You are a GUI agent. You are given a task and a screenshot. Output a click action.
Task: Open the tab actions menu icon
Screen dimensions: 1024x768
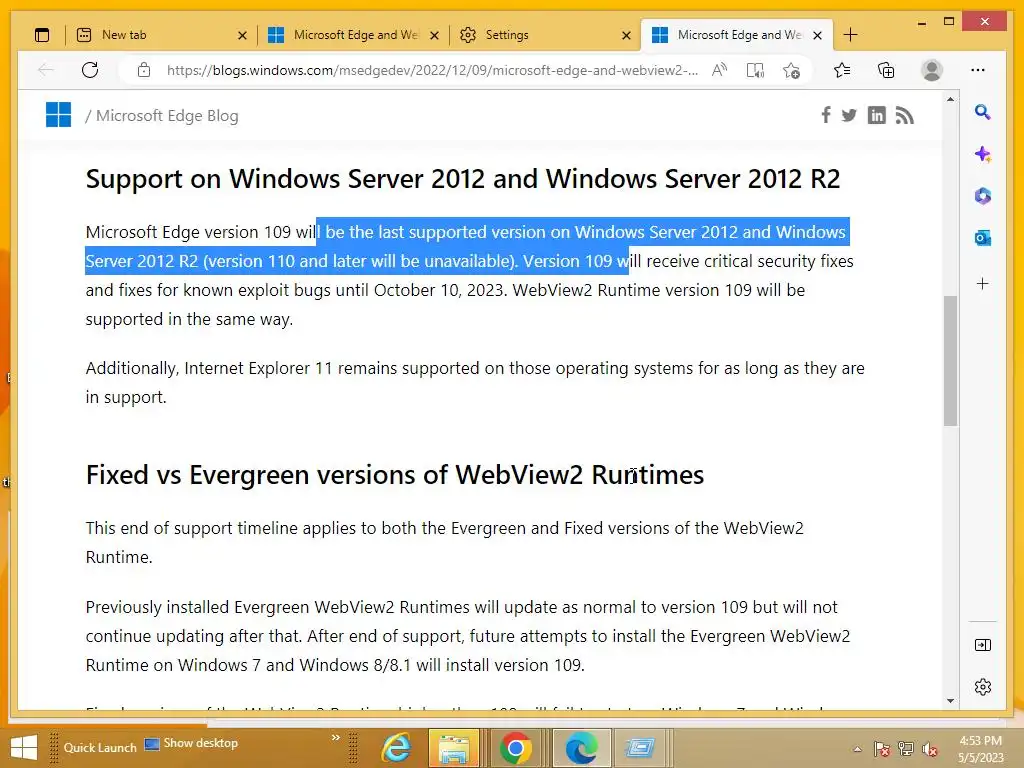[x=42, y=35]
